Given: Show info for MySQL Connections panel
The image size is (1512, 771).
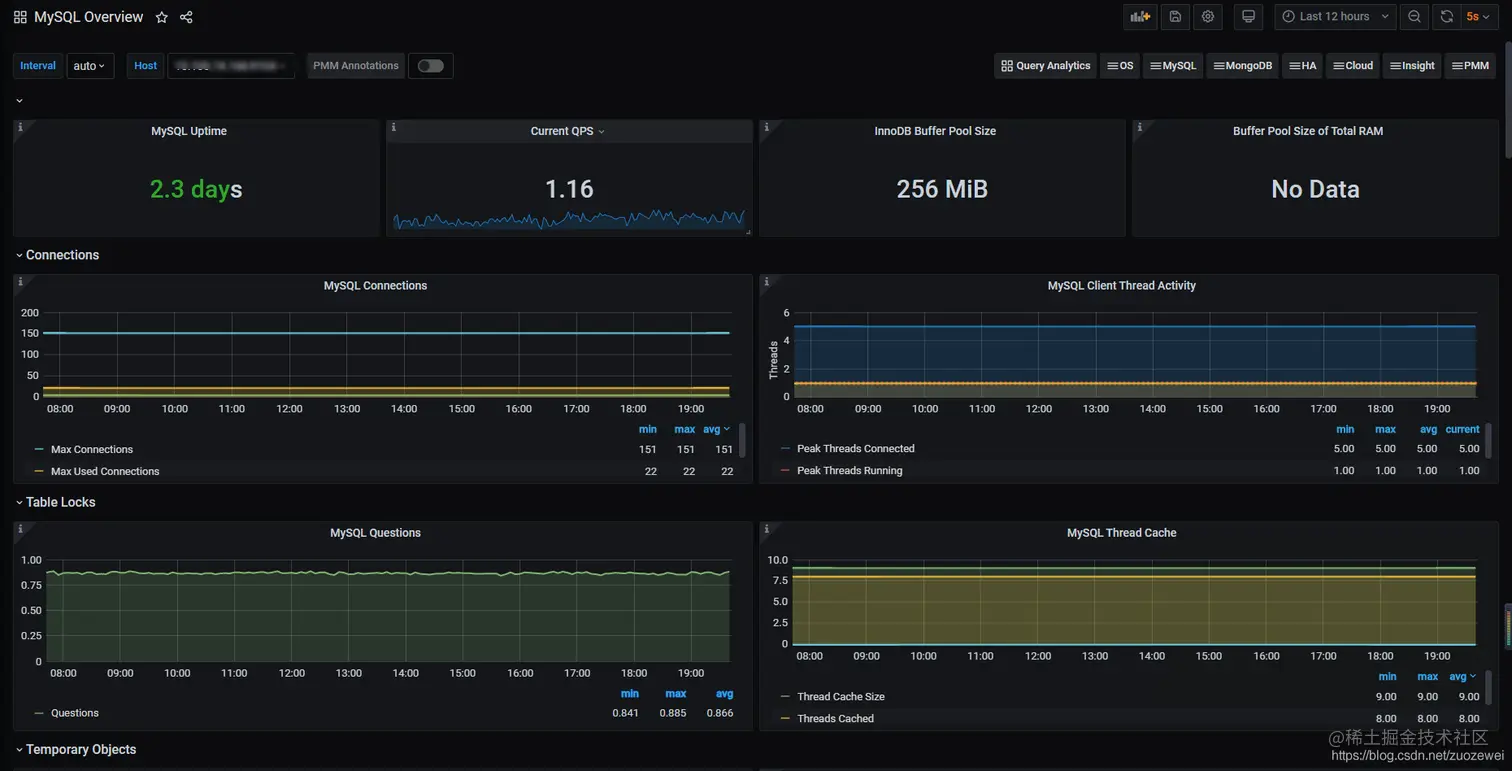Looking at the screenshot, I should 20,281.
